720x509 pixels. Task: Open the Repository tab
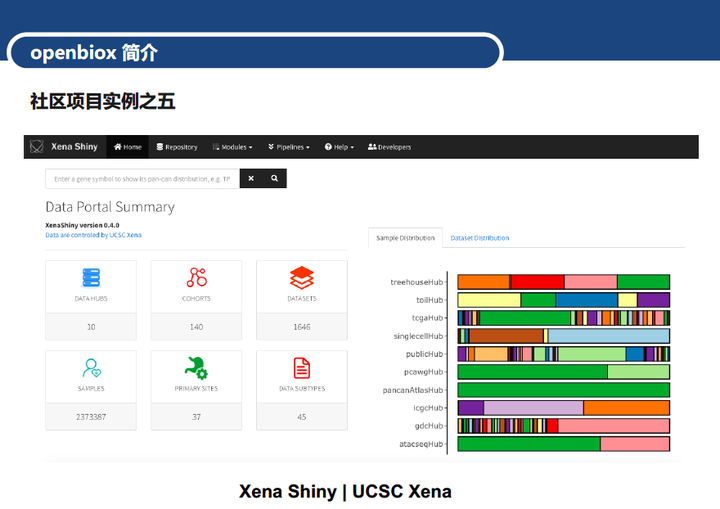tap(177, 147)
